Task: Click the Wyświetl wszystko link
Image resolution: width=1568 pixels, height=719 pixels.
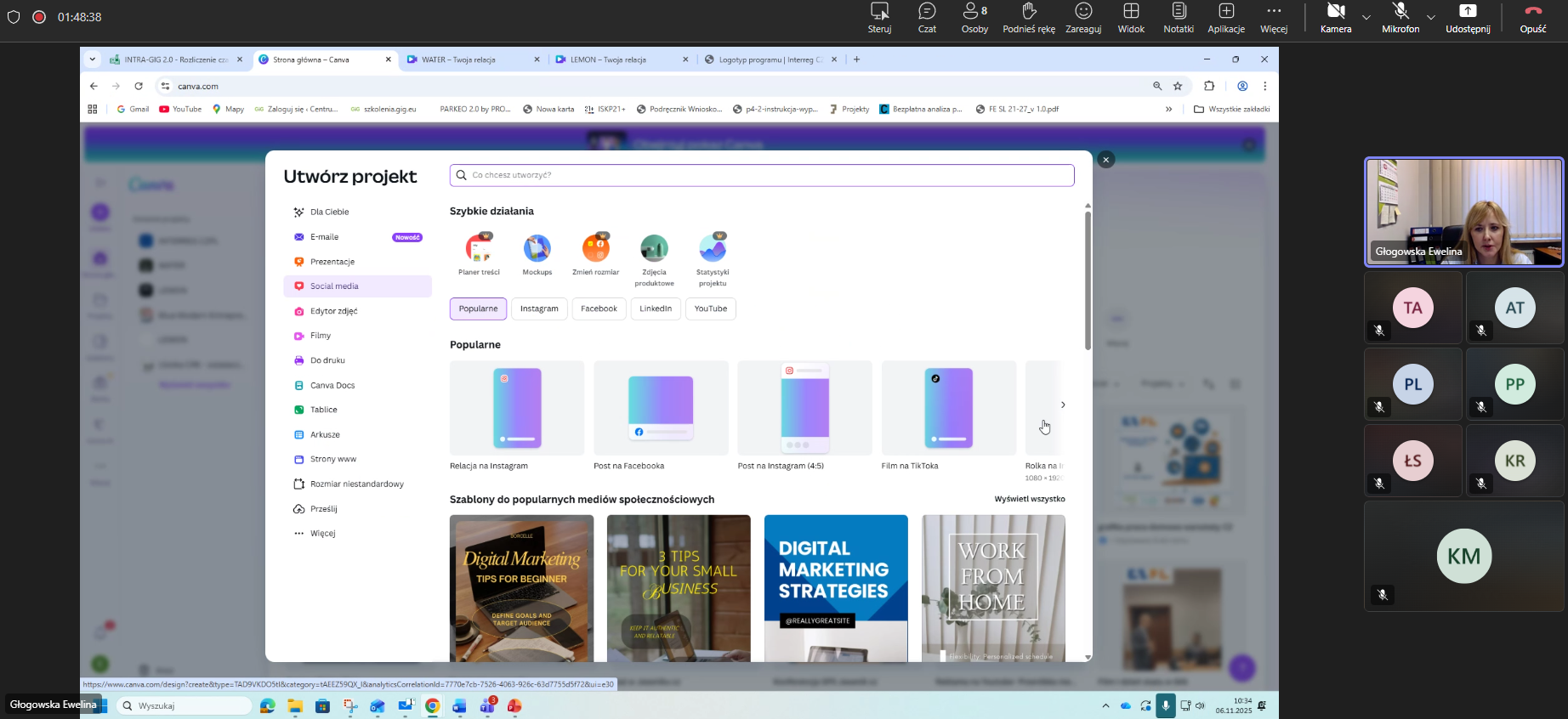Action: 1029,499
